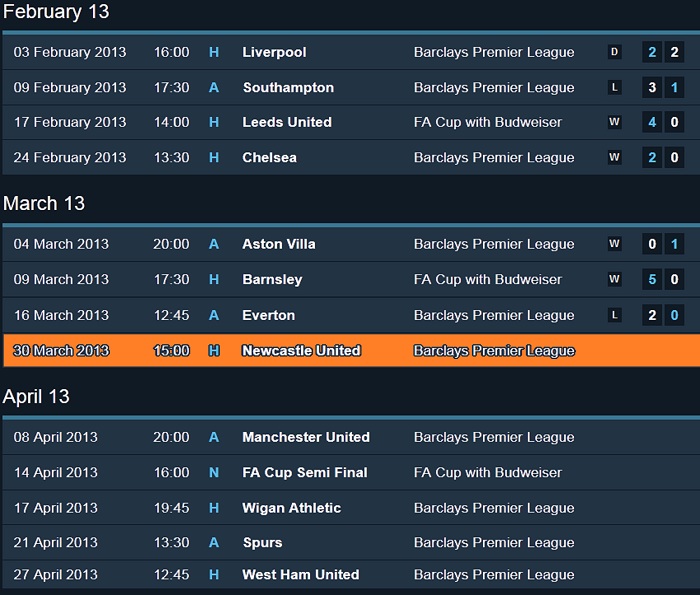Click the Spurs fixture link

pyautogui.click(x=262, y=543)
